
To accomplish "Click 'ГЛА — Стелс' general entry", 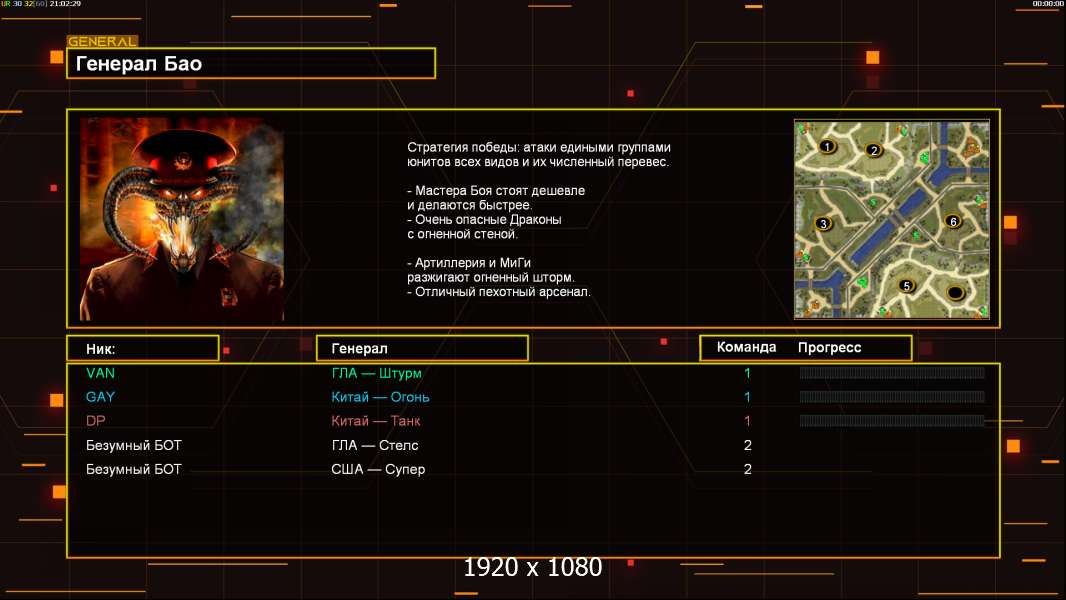I will [375, 445].
